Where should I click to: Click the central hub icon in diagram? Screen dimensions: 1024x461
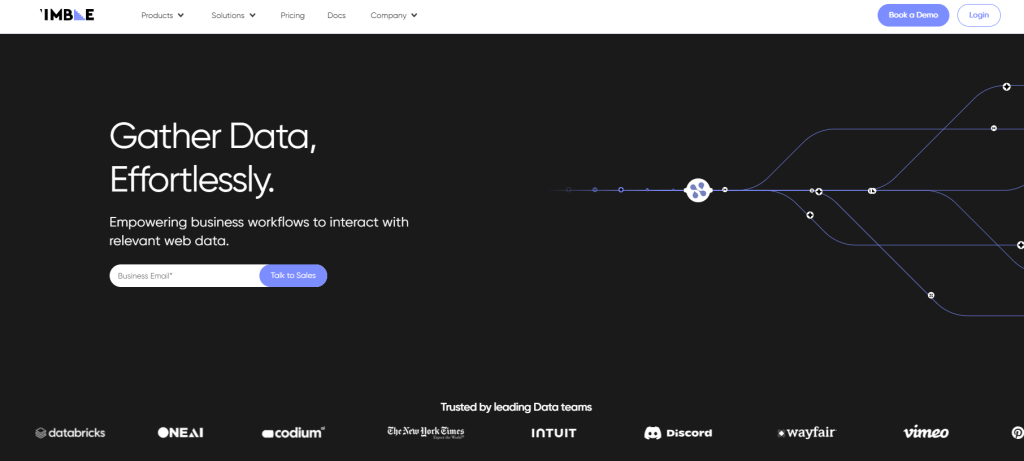697,189
